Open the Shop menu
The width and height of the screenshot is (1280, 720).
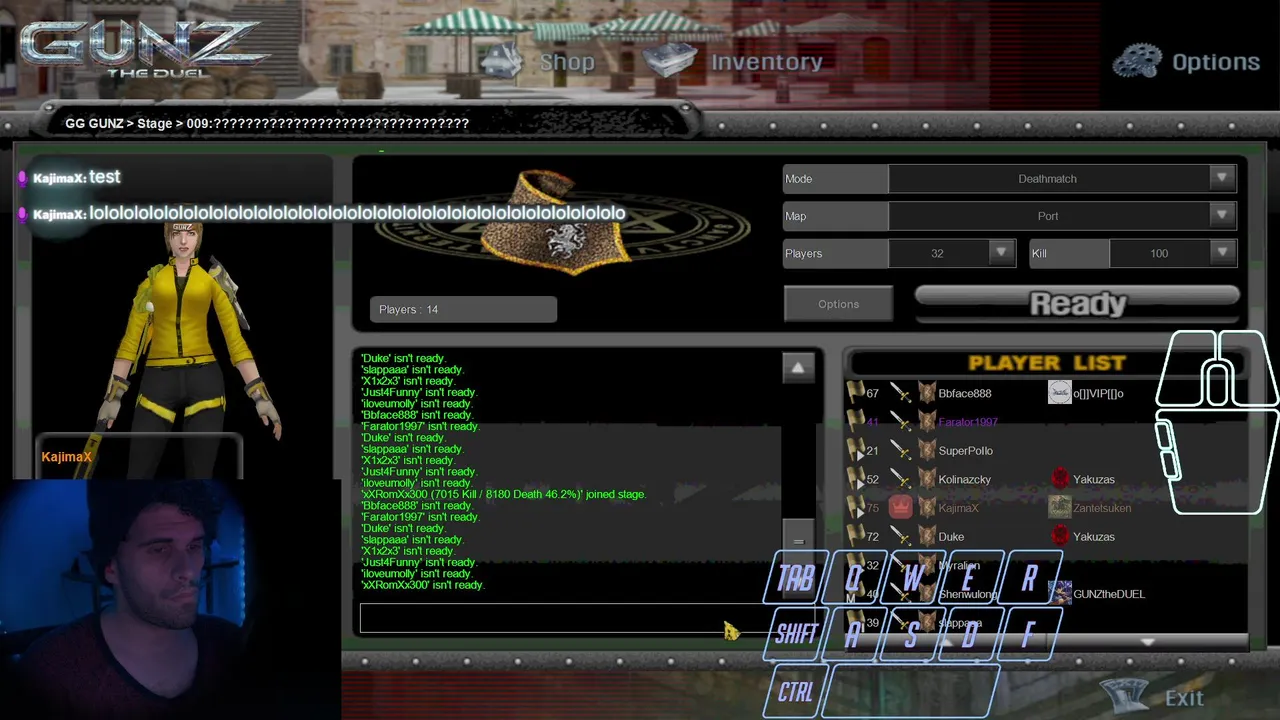pos(567,62)
